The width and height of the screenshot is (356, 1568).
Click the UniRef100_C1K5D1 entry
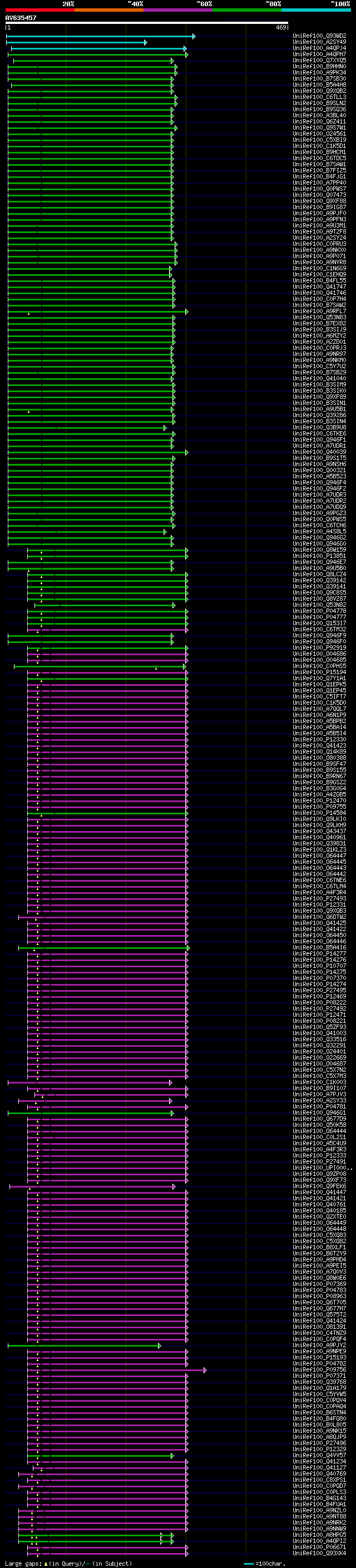coord(319,146)
